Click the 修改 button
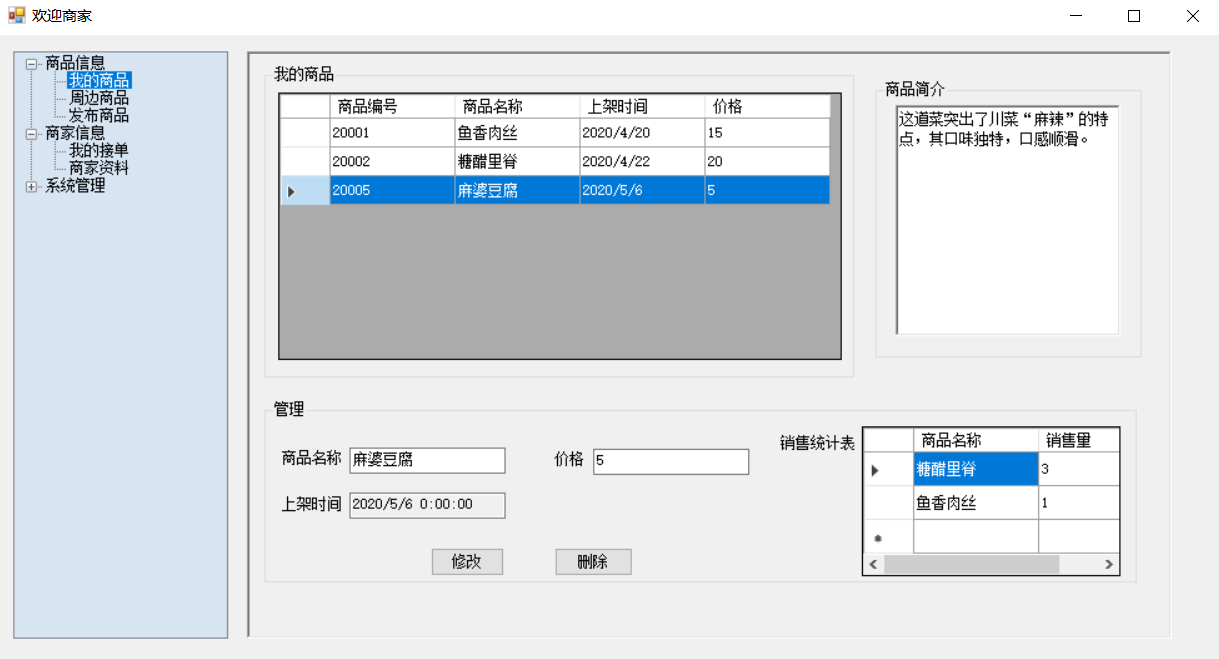 (467, 561)
